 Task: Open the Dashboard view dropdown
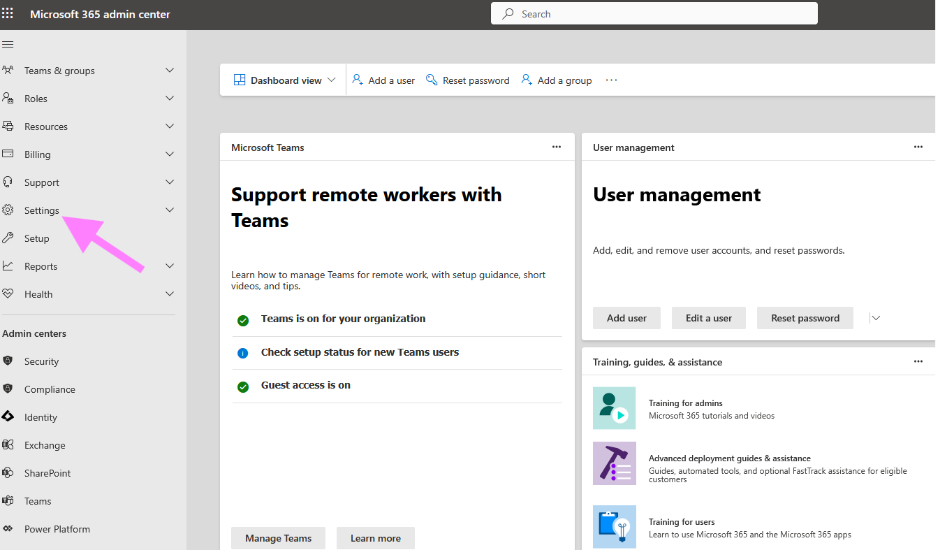[285, 80]
